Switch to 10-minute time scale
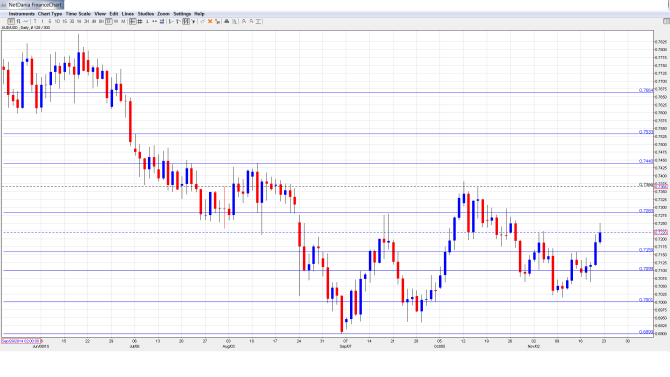The width and height of the screenshot is (670, 377). click(57, 21)
